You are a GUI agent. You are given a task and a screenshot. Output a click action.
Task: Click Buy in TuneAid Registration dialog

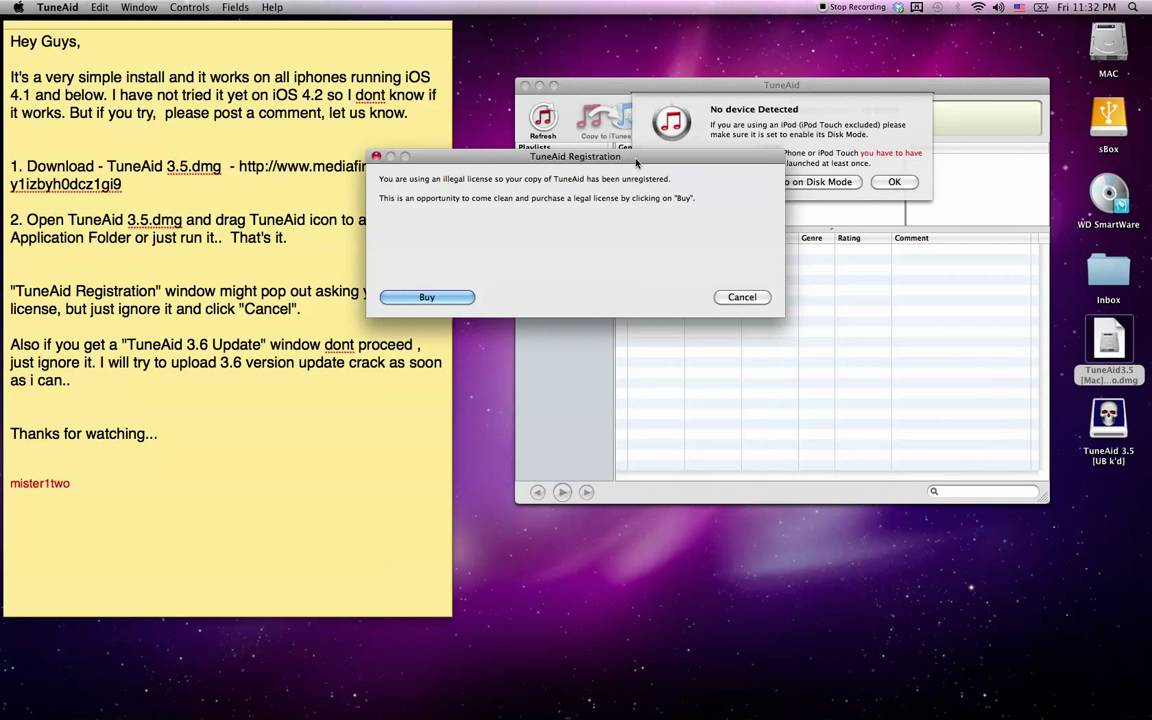coord(427,298)
